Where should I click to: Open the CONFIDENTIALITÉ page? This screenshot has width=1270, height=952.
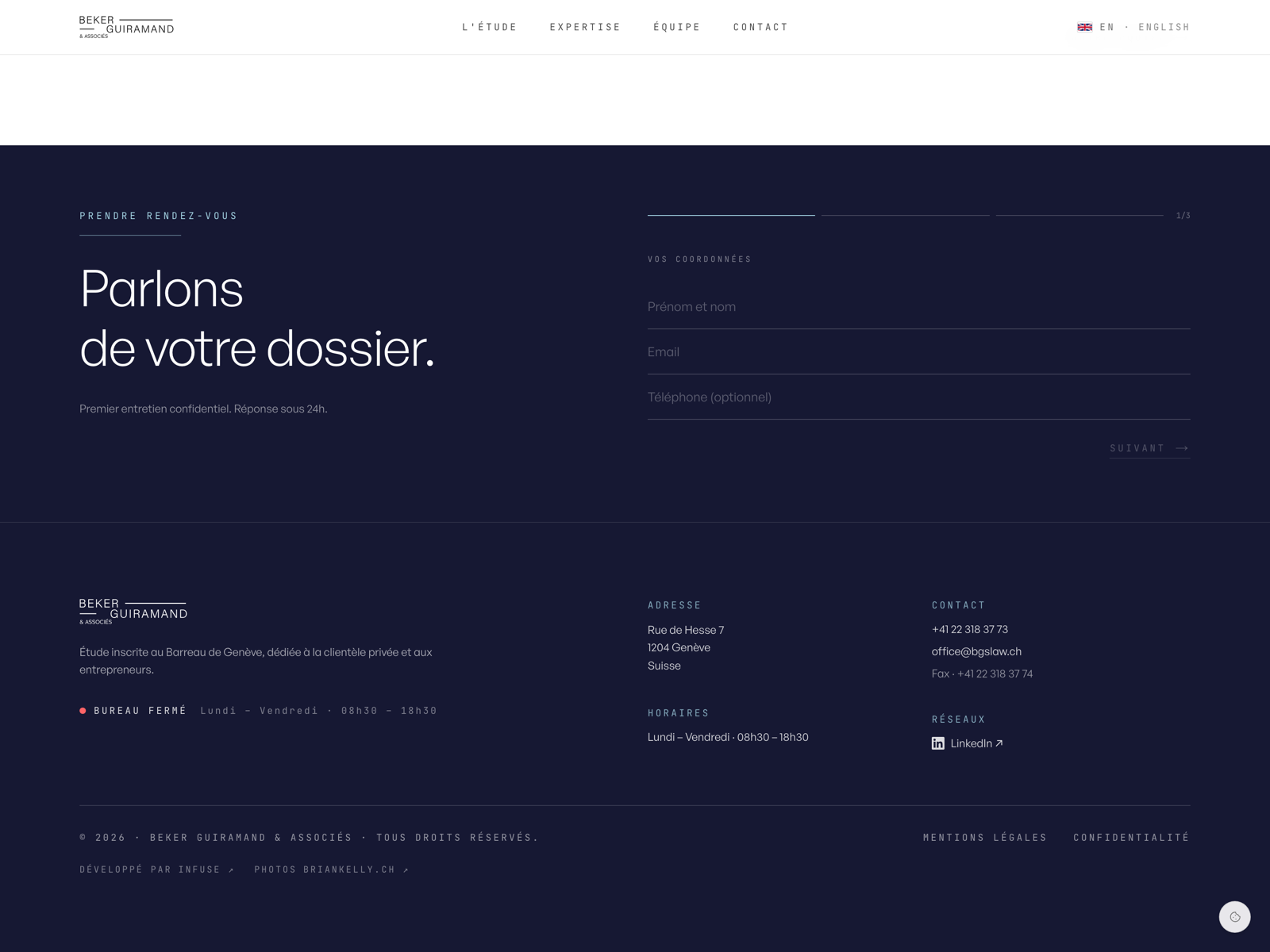click(1132, 837)
